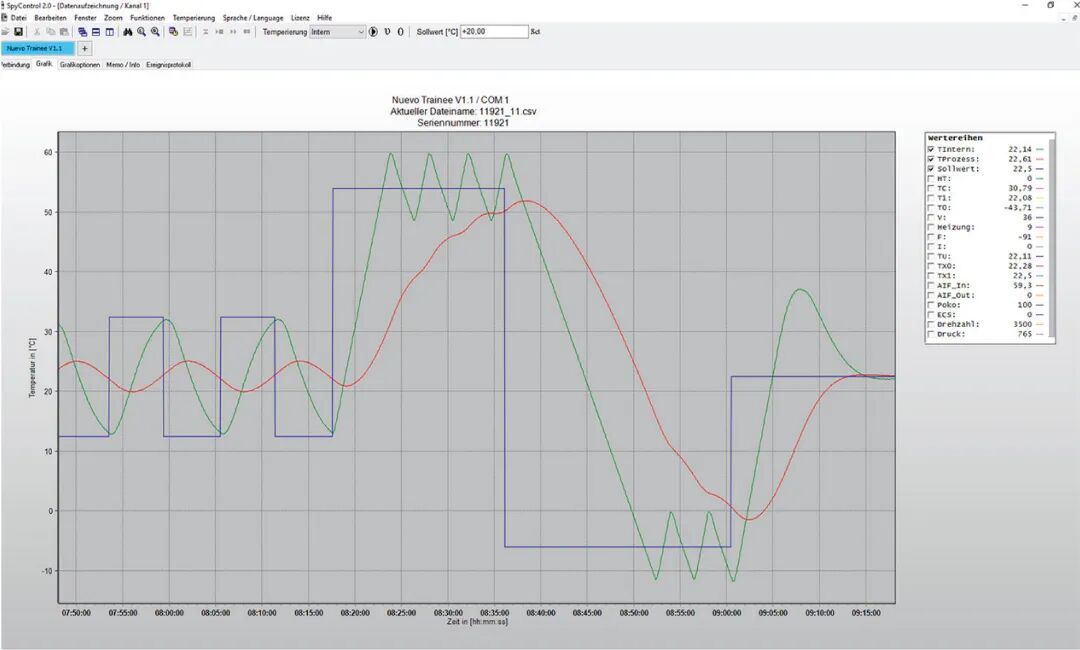Enable the TC series checkbox
Viewport: 1080px width, 650px height.
pyautogui.click(x=931, y=188)
